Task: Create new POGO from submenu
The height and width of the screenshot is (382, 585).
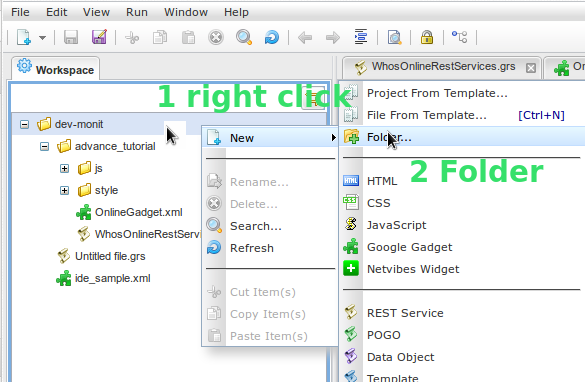Action: [x=463, y=335]
